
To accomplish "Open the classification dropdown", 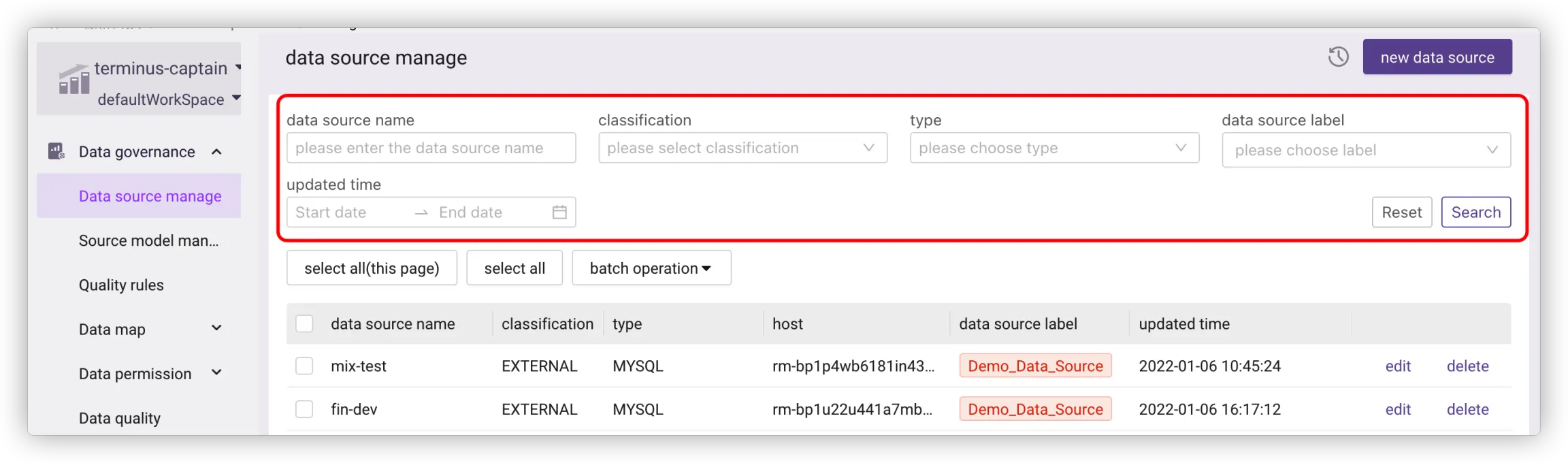I will tap(742, 148).
